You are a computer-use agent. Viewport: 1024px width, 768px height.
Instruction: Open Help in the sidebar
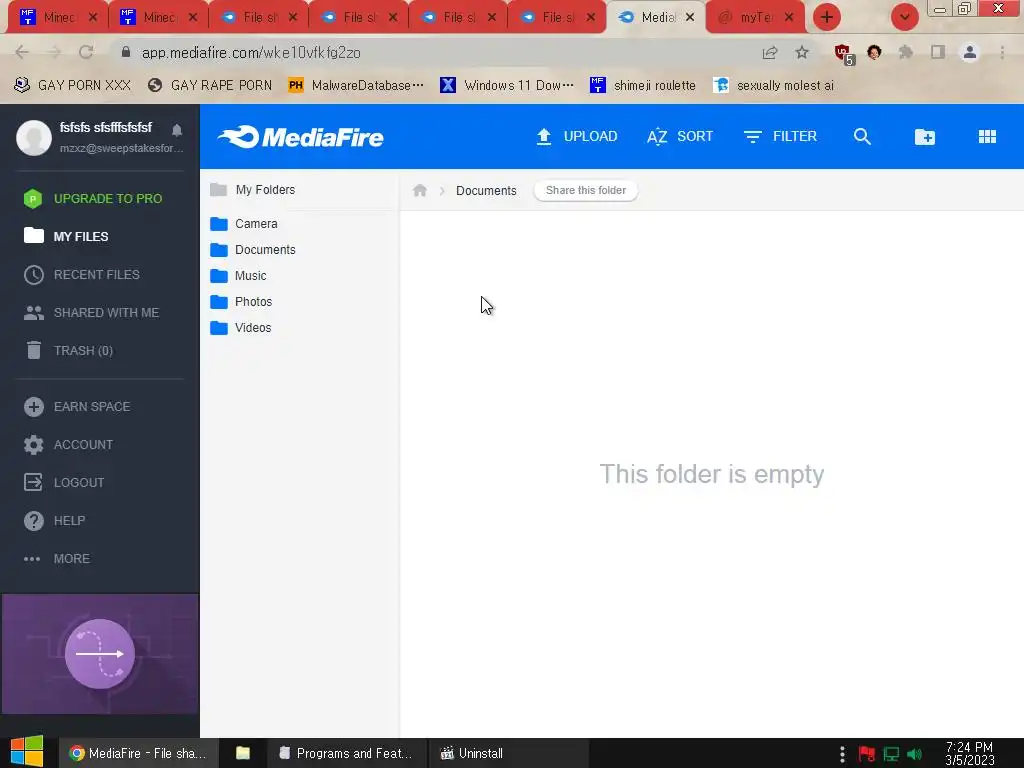click(x=54, y=520)
